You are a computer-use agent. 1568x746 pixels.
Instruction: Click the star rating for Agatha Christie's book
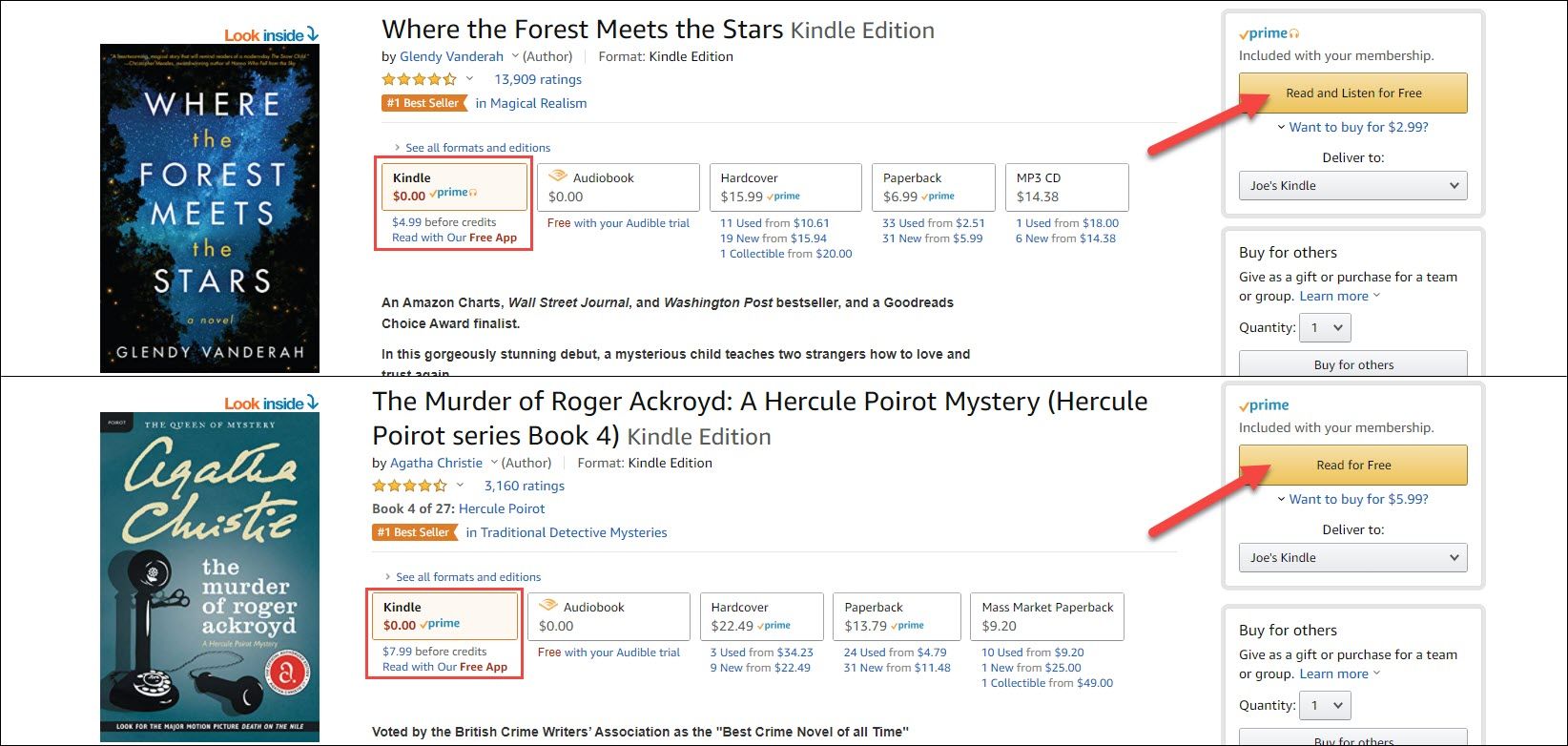point(410,486)
